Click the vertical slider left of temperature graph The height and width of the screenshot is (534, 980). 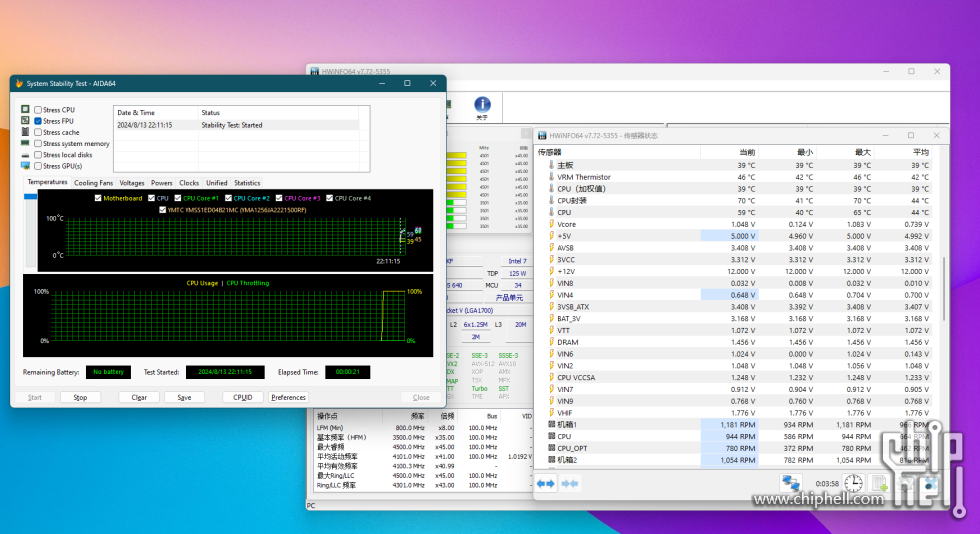[30, 231]
